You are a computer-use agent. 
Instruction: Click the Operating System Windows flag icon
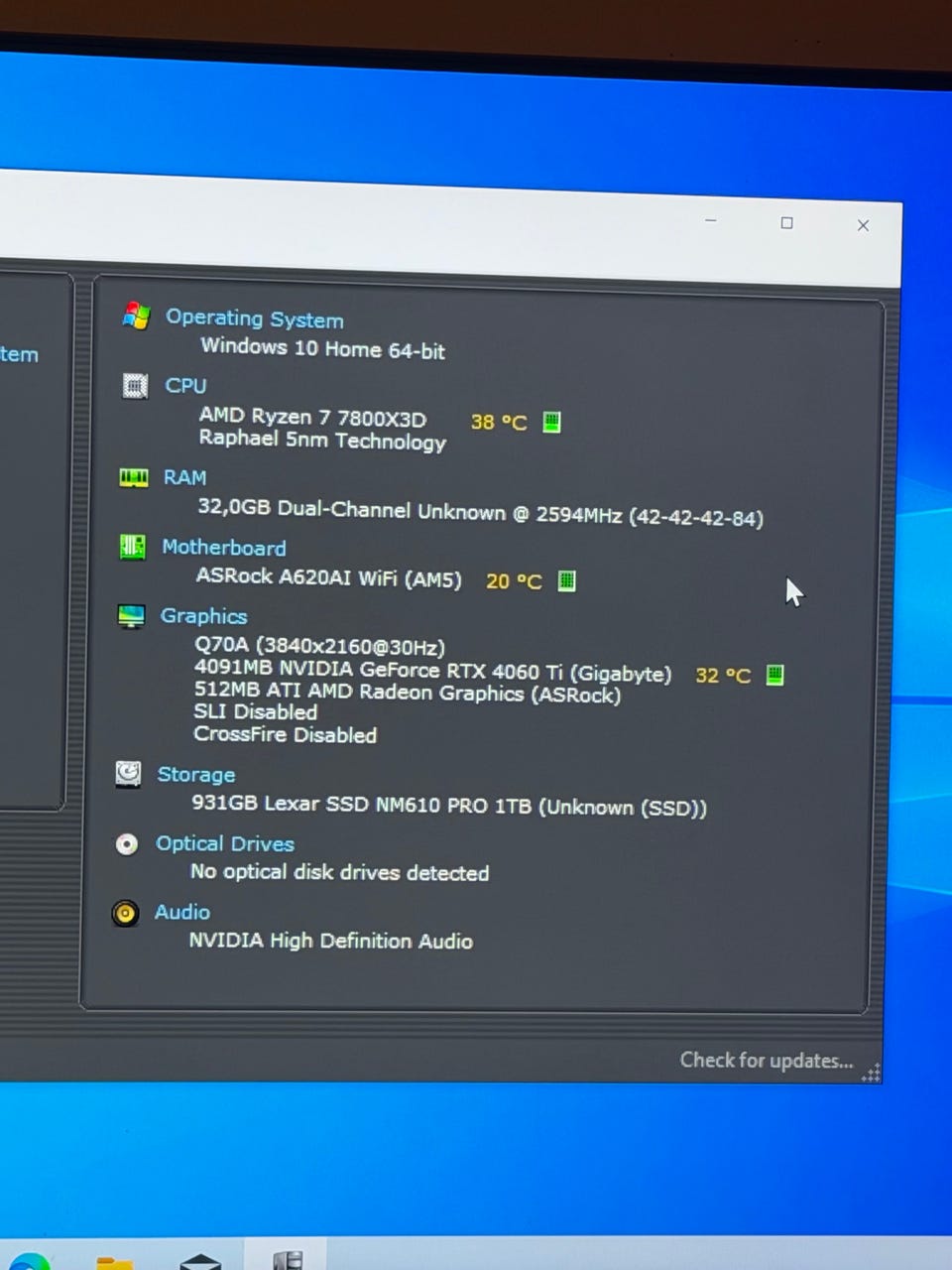136,316
